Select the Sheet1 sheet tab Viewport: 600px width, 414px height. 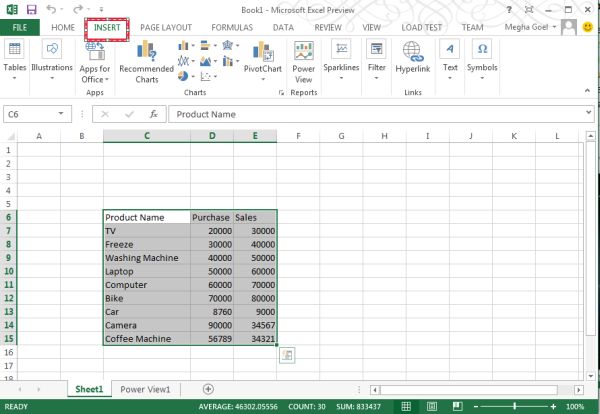pos(89,389)
